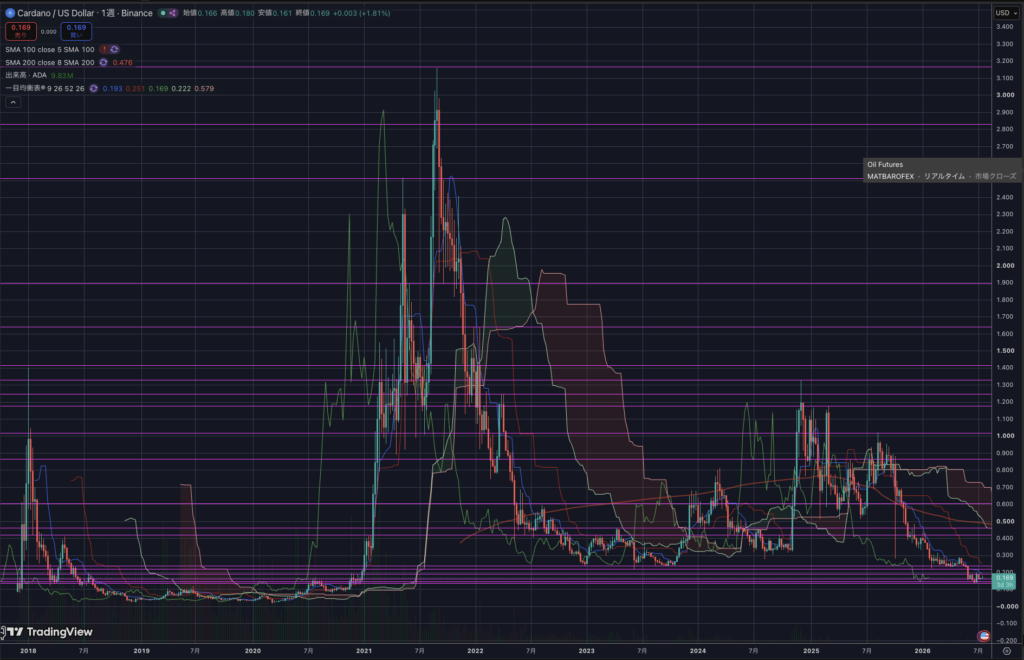Image resolution: width=1024 pixels, height=660 pixels.
Task: Select the 一目均衡表 9 26 52 26 legend
Action: click(44, 89)
